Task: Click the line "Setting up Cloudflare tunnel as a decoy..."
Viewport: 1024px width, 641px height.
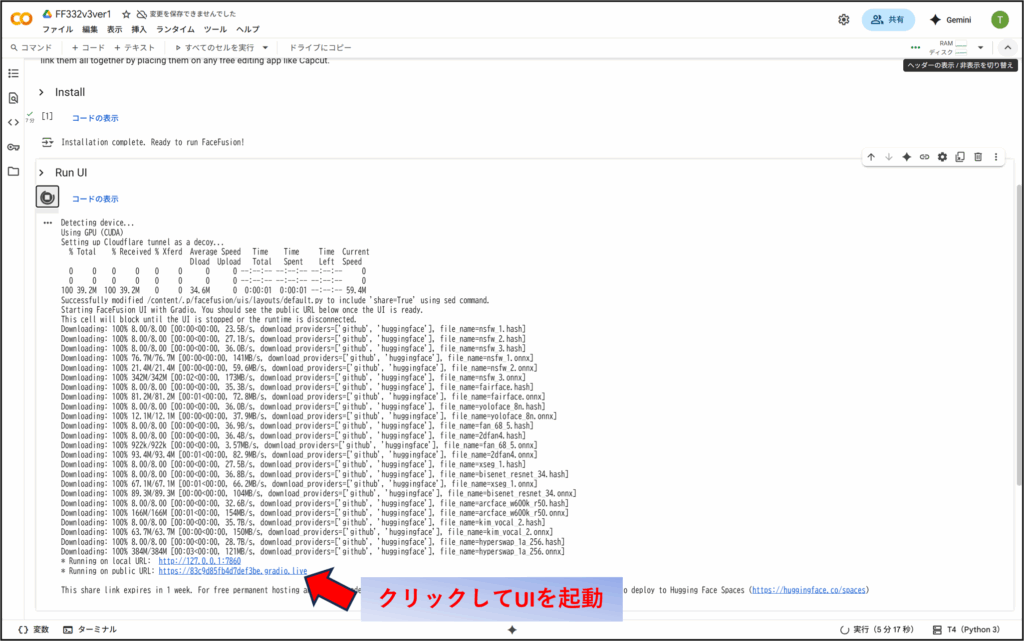Action: pos(142,242)
